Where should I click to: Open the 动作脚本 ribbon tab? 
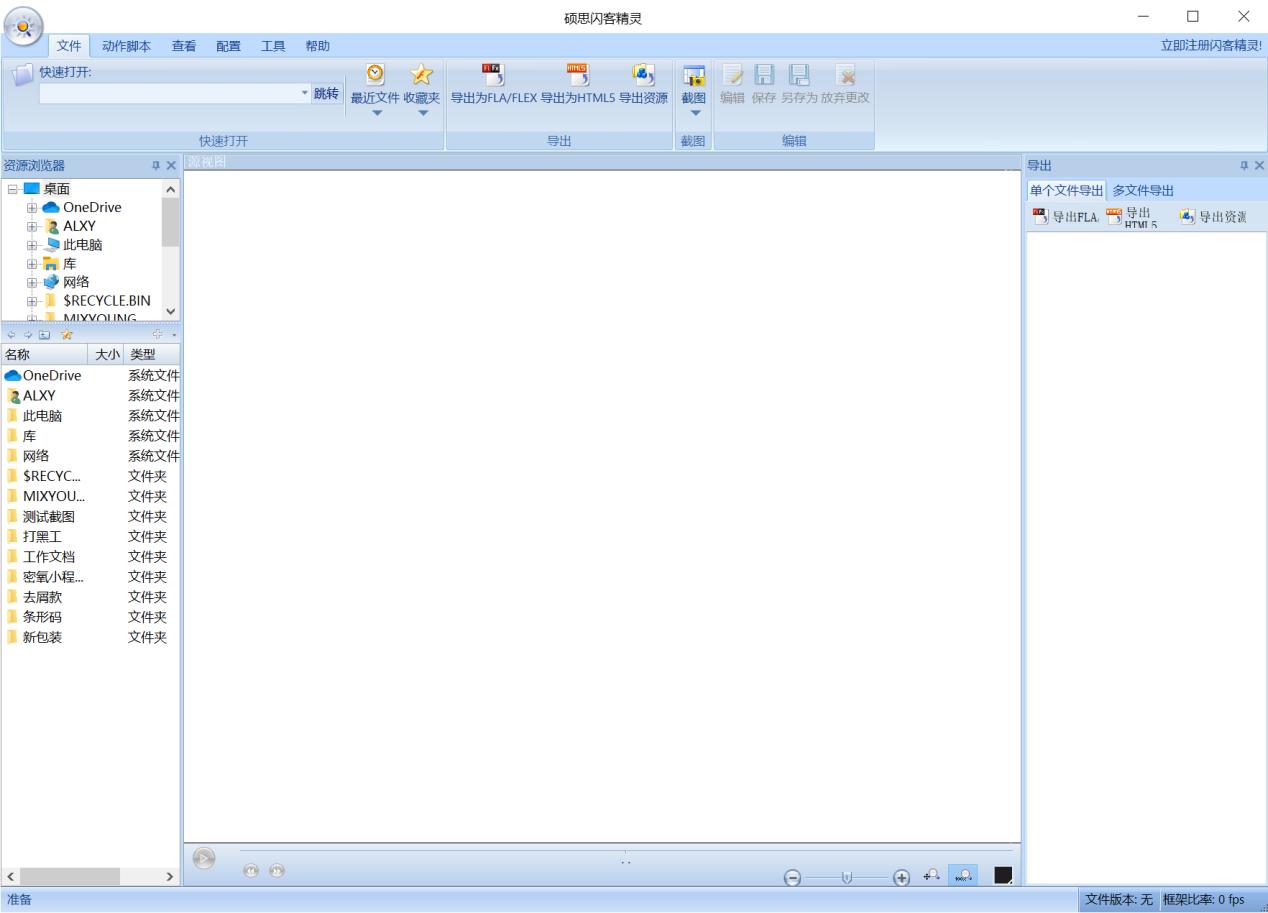pyautogui.click(x=126, y=46)
